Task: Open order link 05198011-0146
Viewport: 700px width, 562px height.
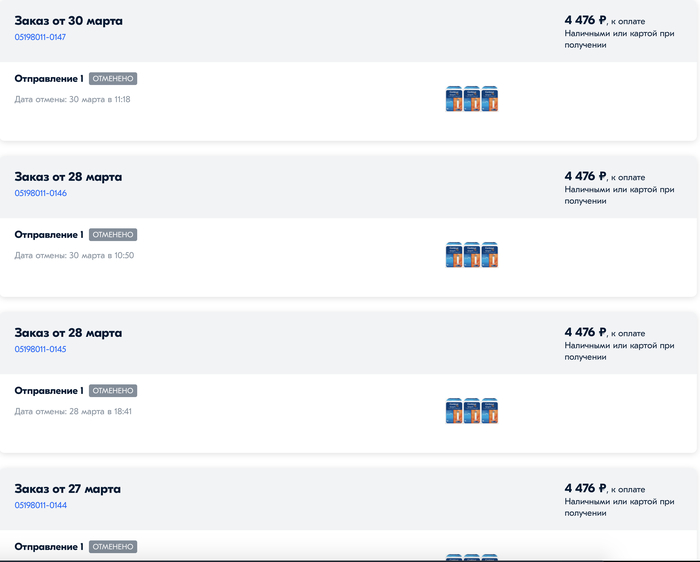Action: click(x=41, y=193)
